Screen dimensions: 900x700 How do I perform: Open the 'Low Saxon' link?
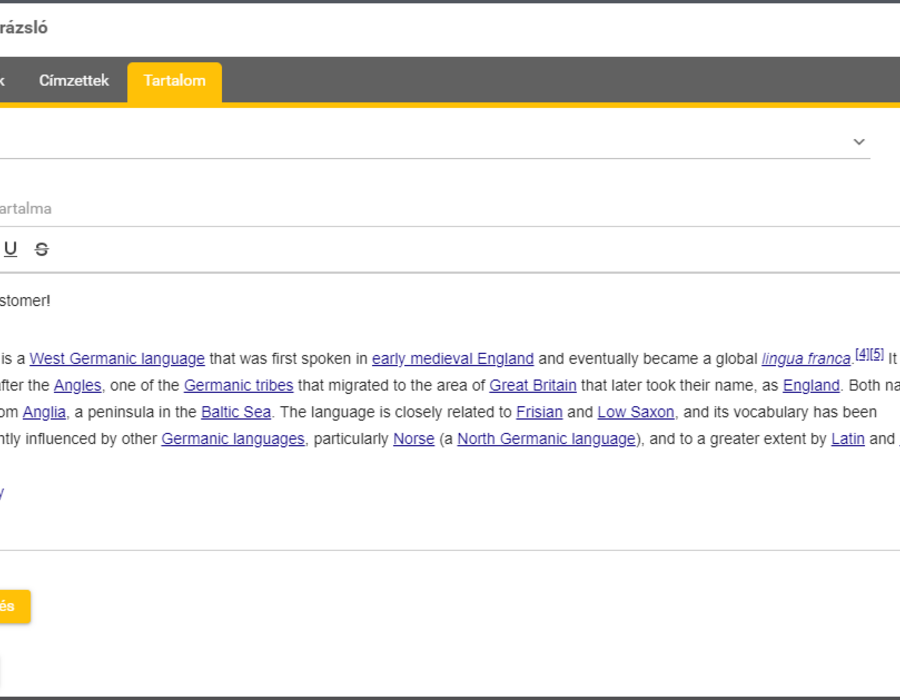(x=636, y=412)
